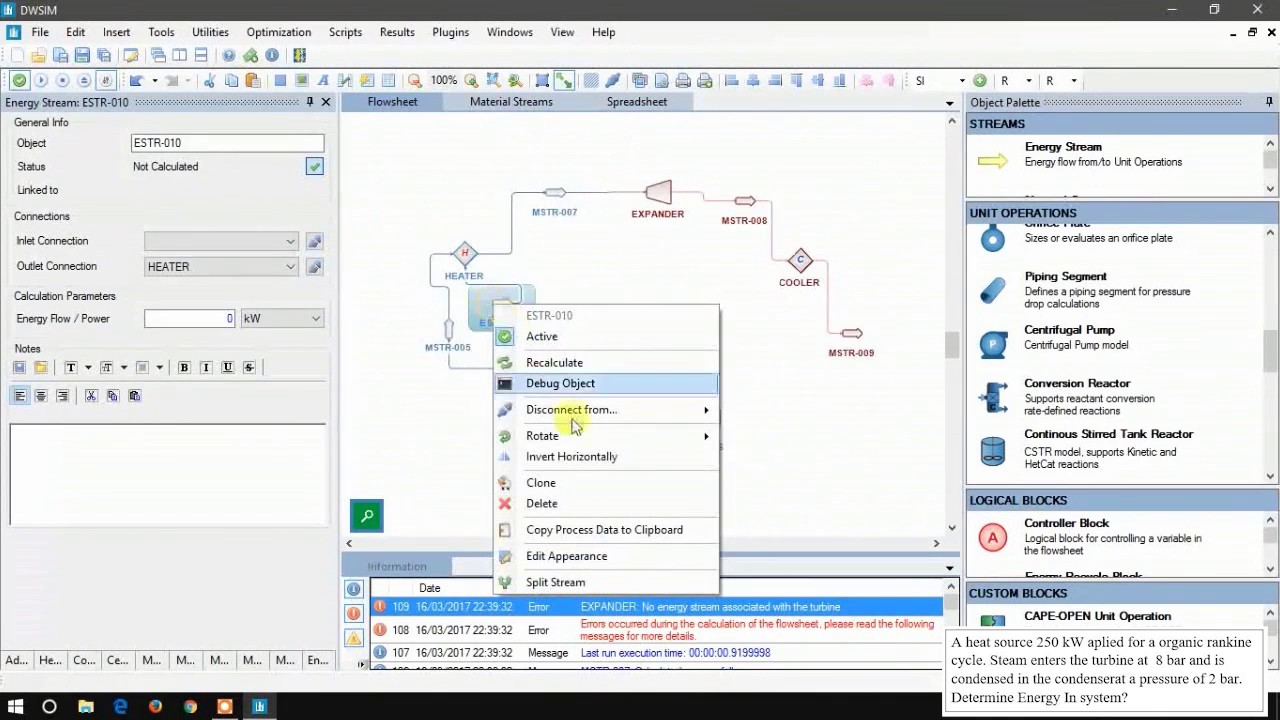Click the Windows Start button
Image resolution: width=1280 pixels, height=720 pixels.
click(15, 707)
